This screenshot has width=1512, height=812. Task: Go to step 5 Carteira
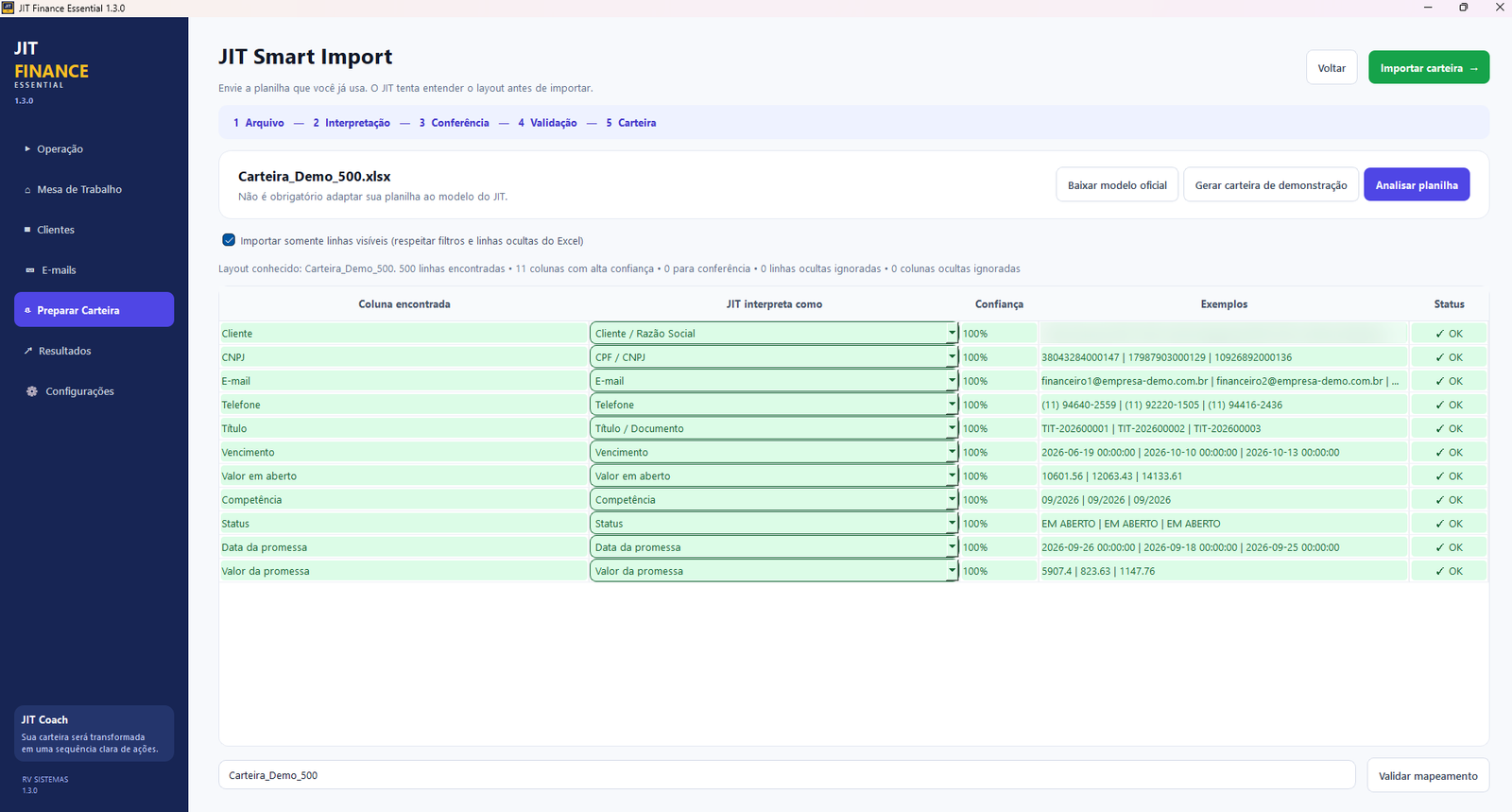(631, 123)
